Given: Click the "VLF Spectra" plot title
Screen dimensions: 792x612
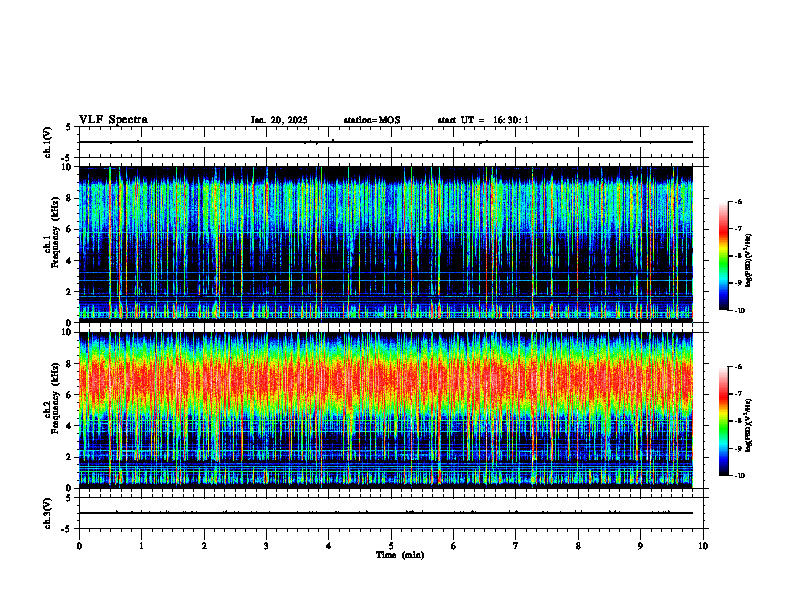Looking at the screenshot, I should (113, 120).
